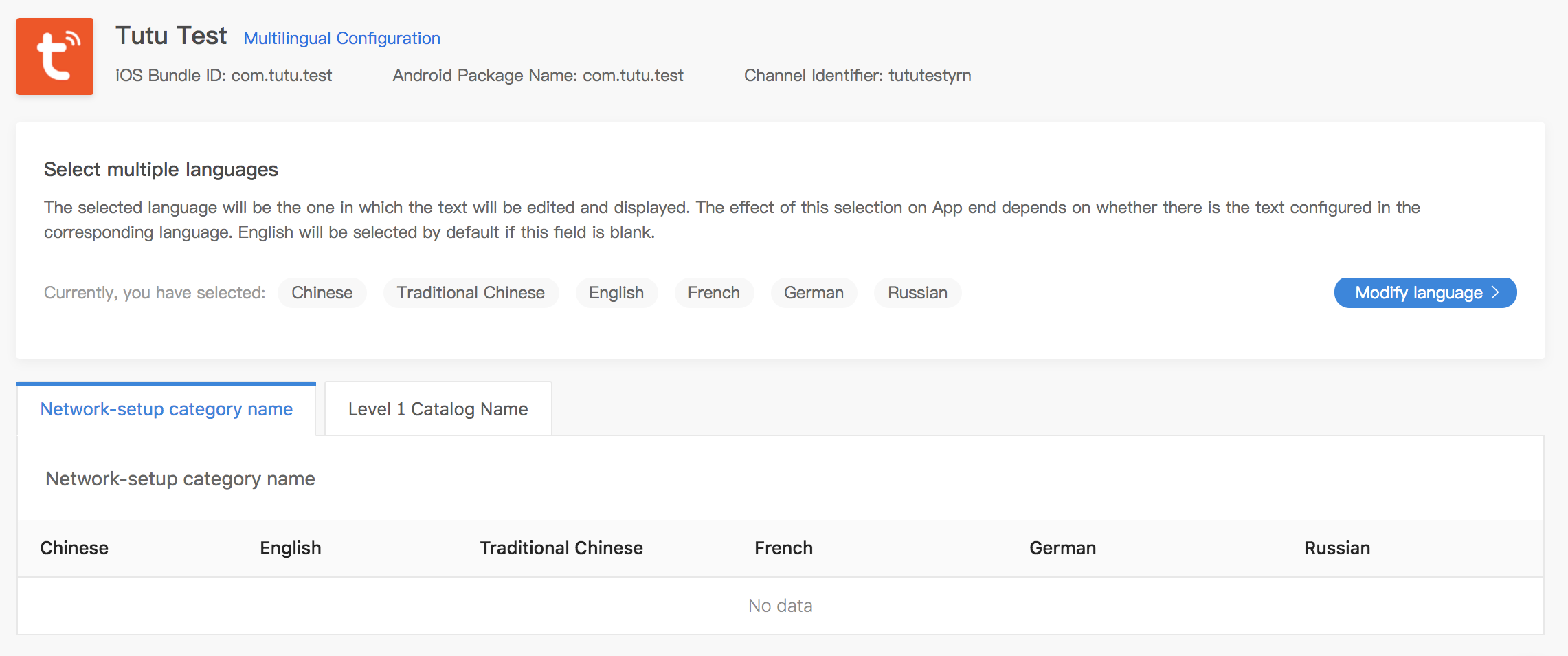
Task: Switch to Level 1 Catalog Name tab
Action: click(x=438, y=409)
